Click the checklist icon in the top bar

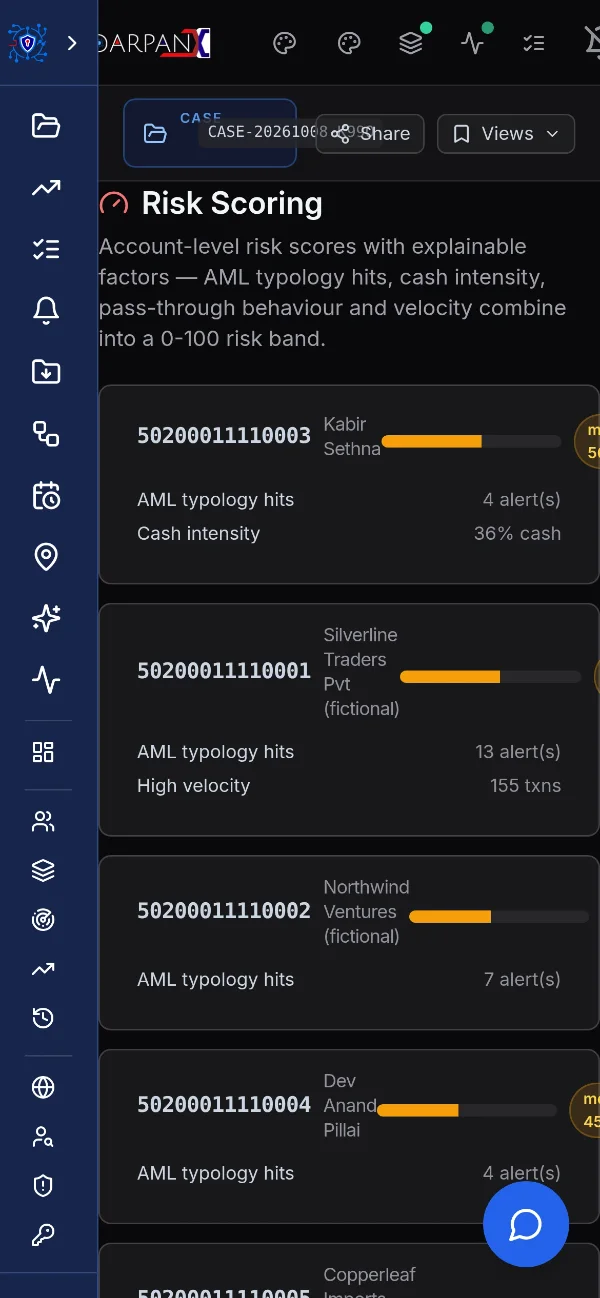tap(534, 43)
